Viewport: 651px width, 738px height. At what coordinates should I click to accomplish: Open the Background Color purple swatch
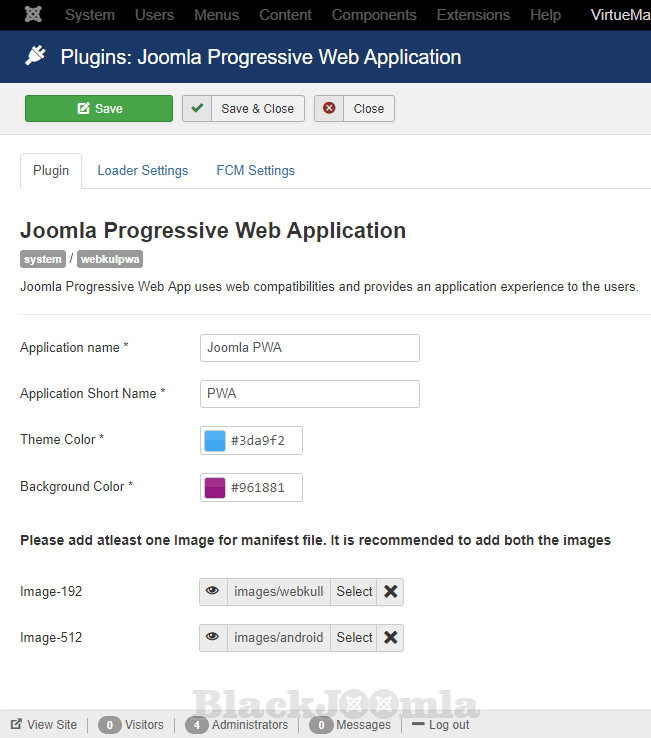click(215, 488)
